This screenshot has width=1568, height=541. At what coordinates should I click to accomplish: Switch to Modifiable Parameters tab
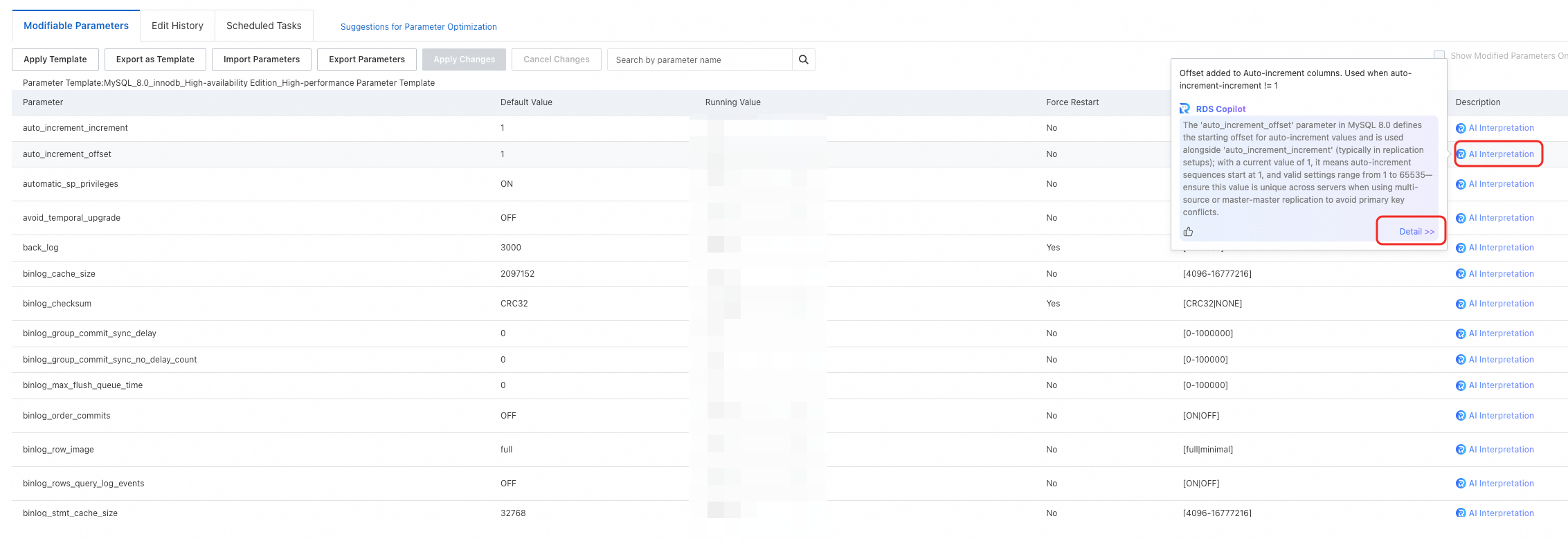(x=76, y=26)
